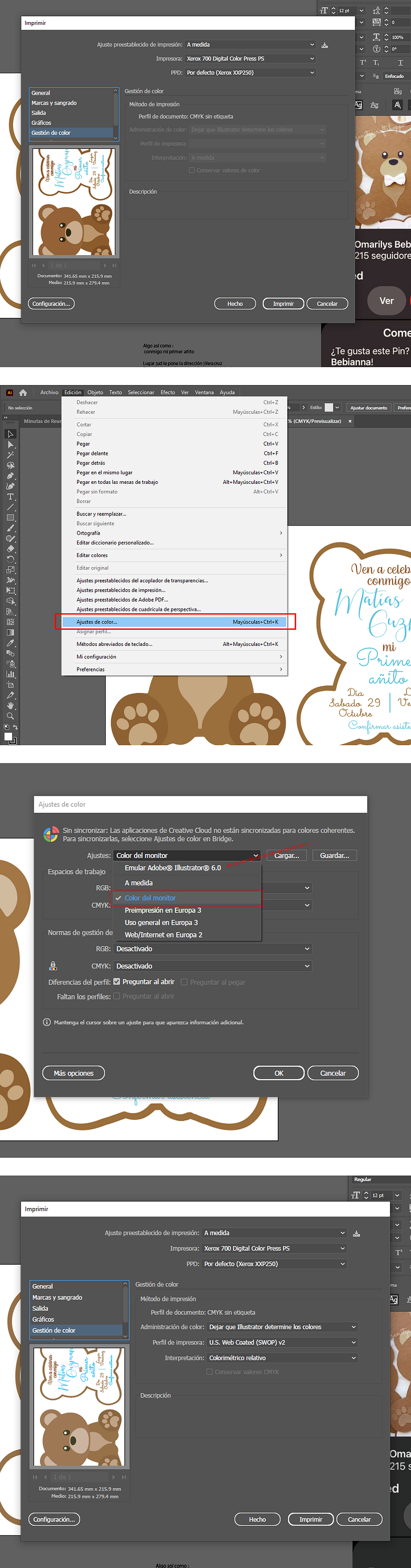Open the RGB policy Desactivado dropdown

213,948
